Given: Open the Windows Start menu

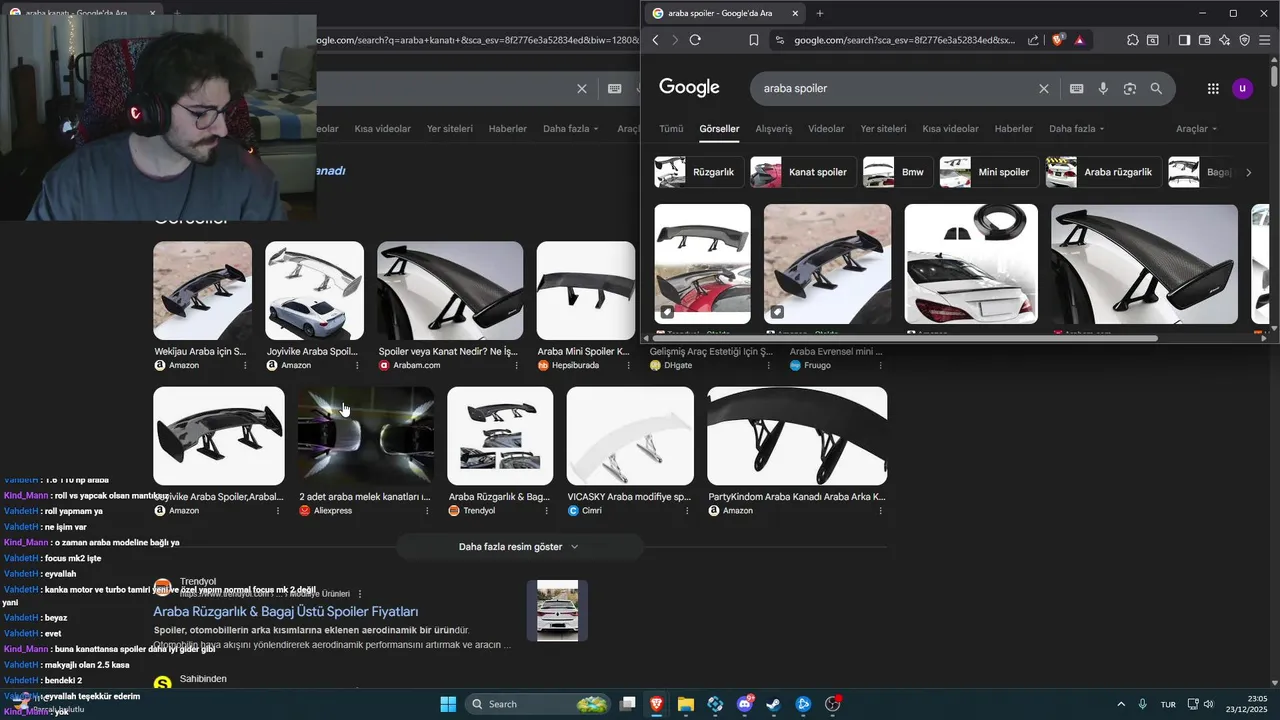Looking at the screenshot, I should point(448,704).
